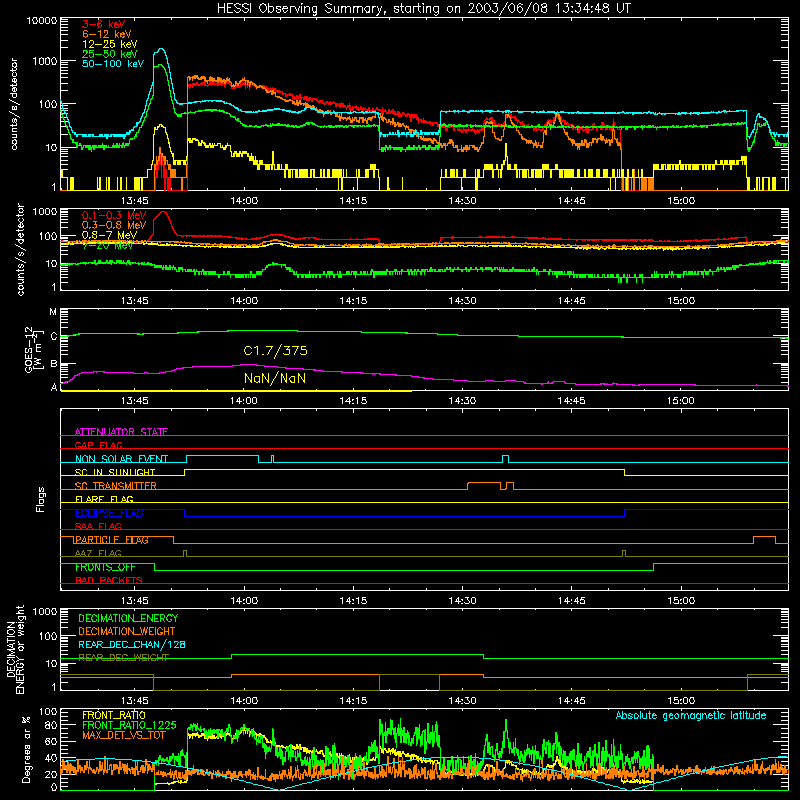800x800 pixels.
Task: Click the 14:30 time label under the GOES-12 panel
Action: point(462,401)
